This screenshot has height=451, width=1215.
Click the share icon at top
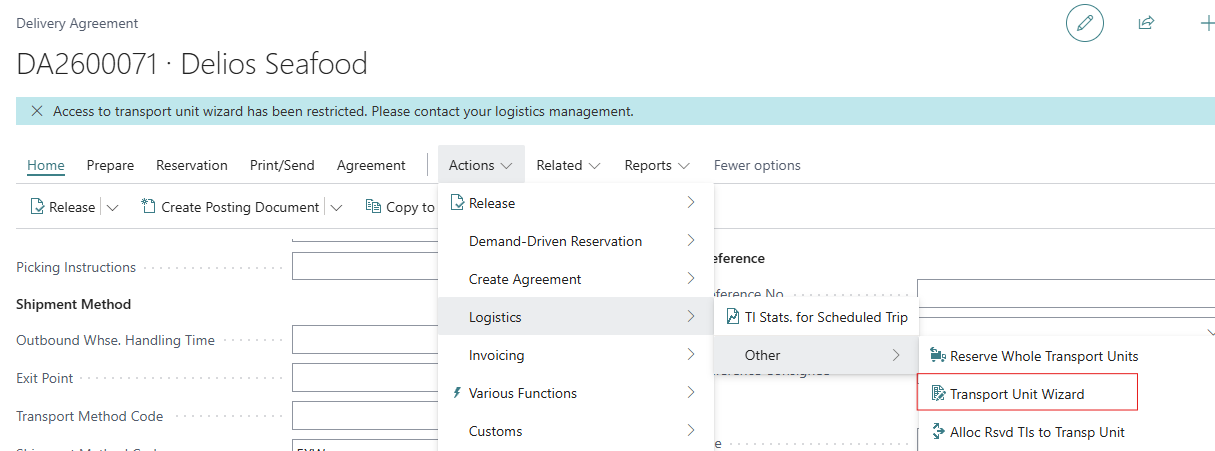pyautogui.click(x=1146, y=23)
